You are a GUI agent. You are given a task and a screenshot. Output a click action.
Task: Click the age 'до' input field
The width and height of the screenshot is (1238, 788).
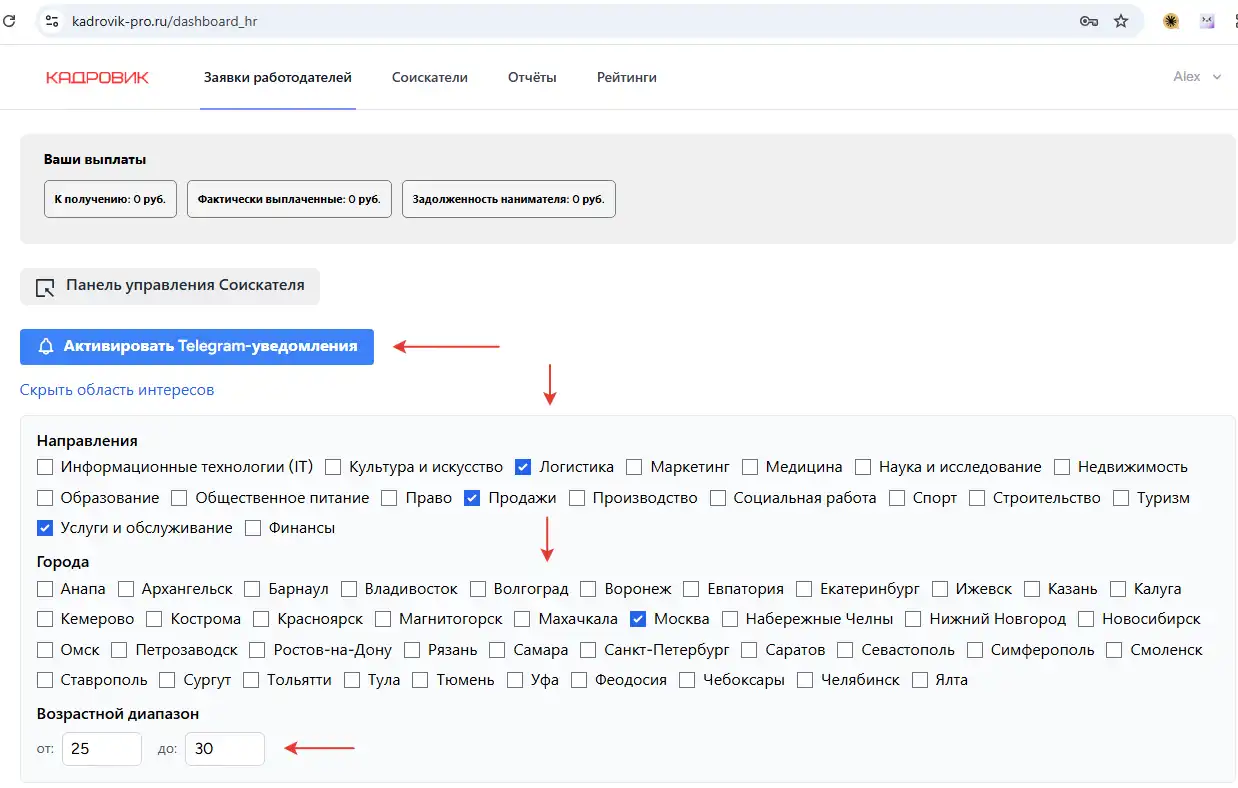tap(224, 749)
